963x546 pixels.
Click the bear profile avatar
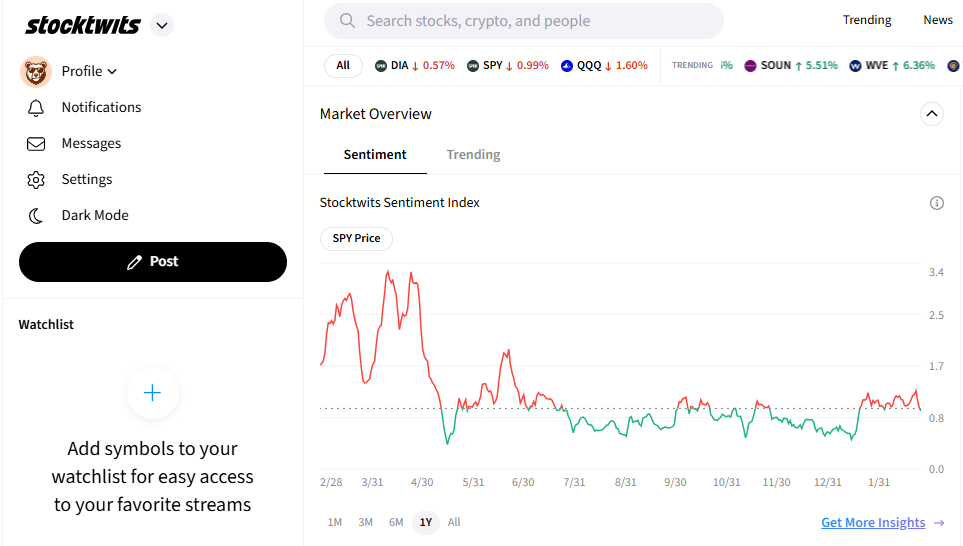tap(36, 72)
